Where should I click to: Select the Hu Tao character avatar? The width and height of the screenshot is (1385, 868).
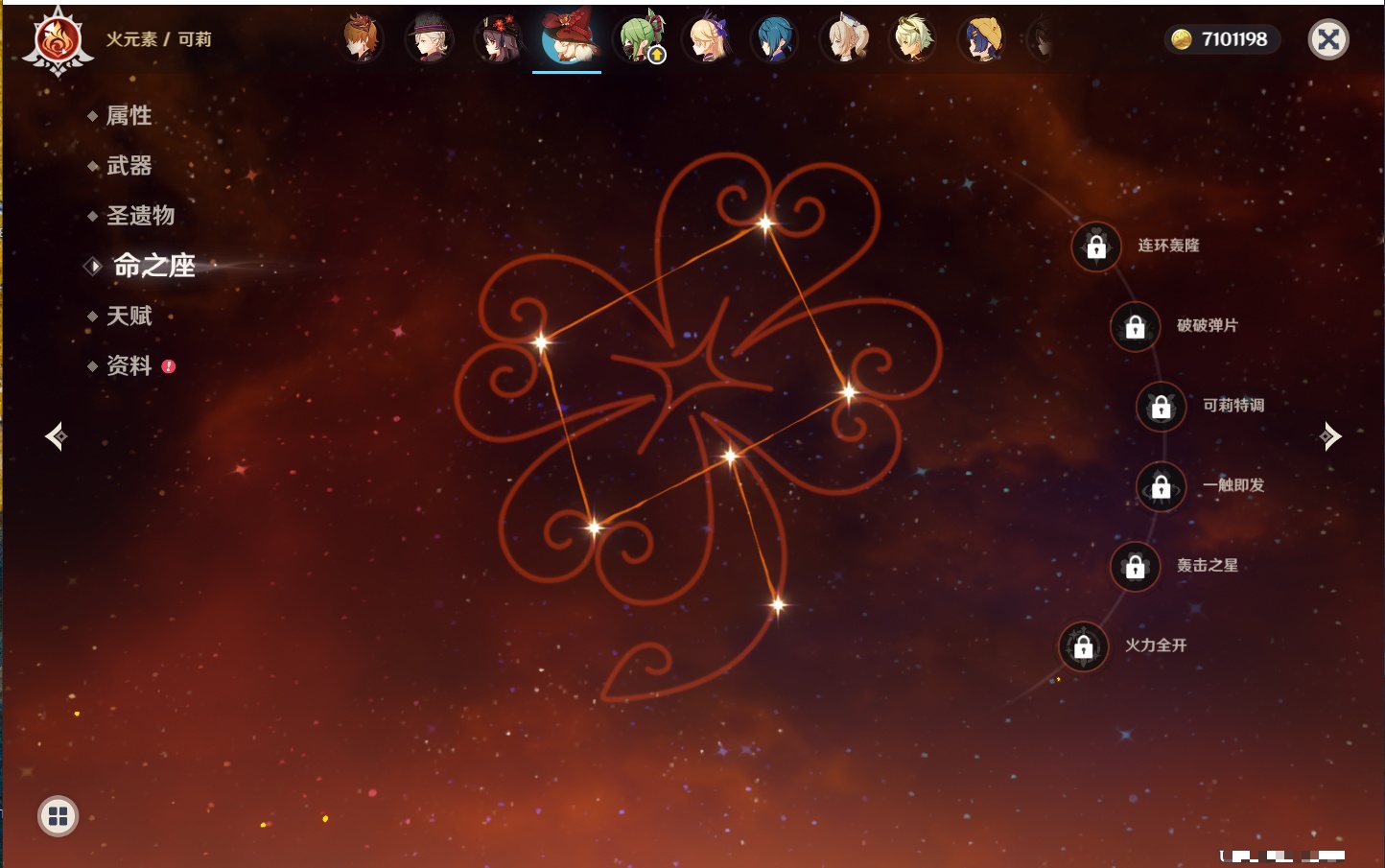pos(498,38)
